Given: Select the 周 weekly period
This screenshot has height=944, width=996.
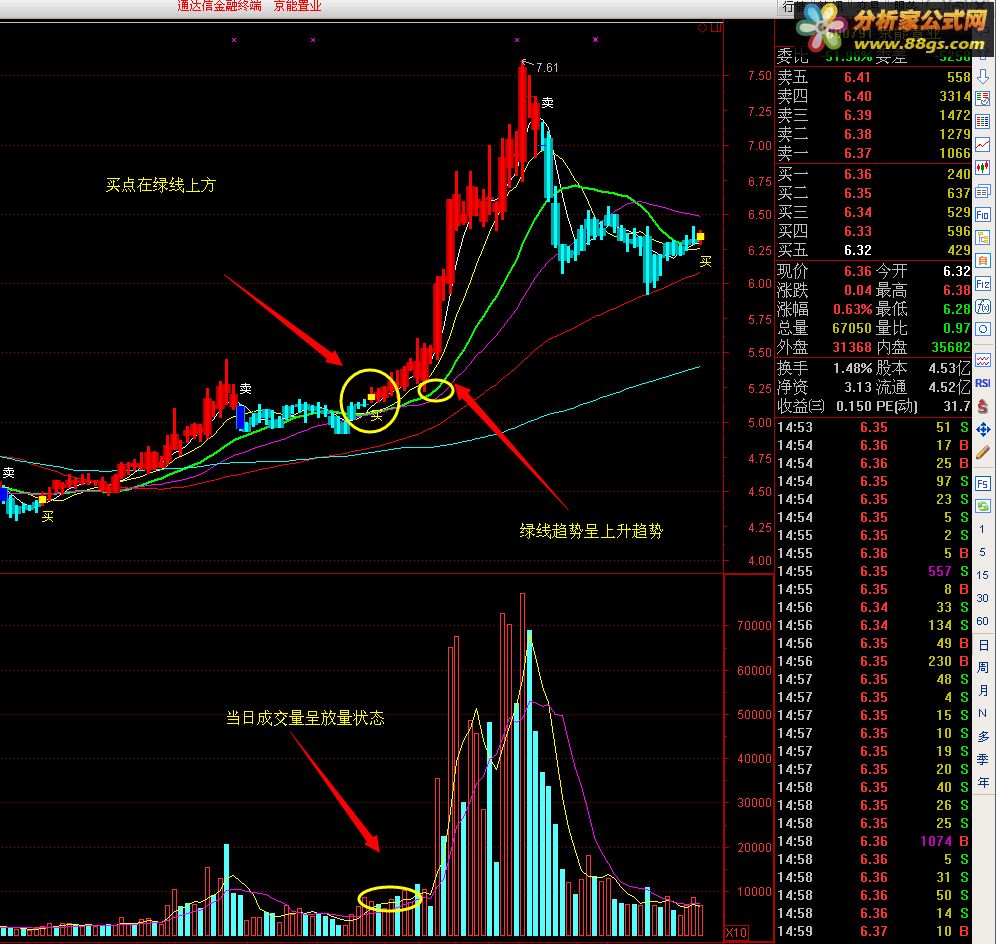Looking at the screenshot, I should [x=983, y=668].
